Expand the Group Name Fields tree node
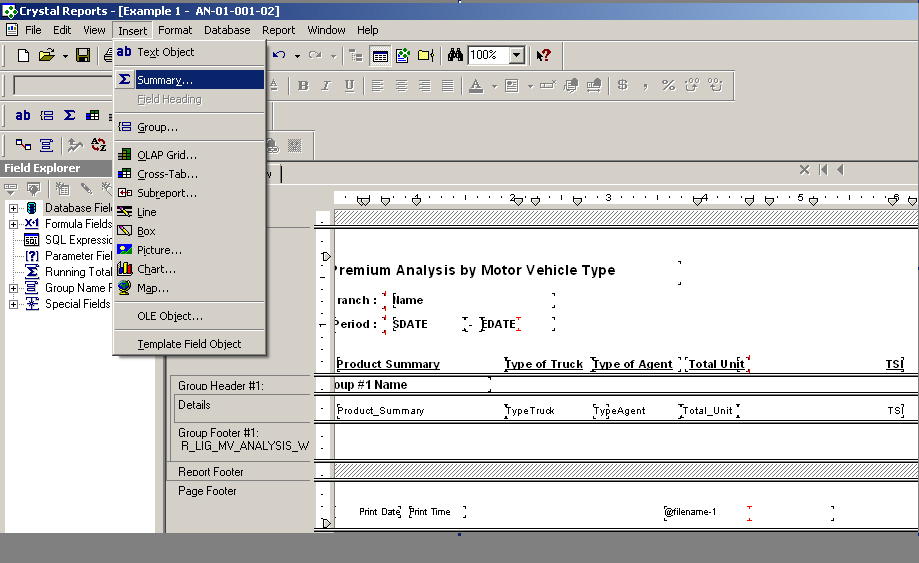The width and height of the screenshot is (919, 563). point(13,288)
